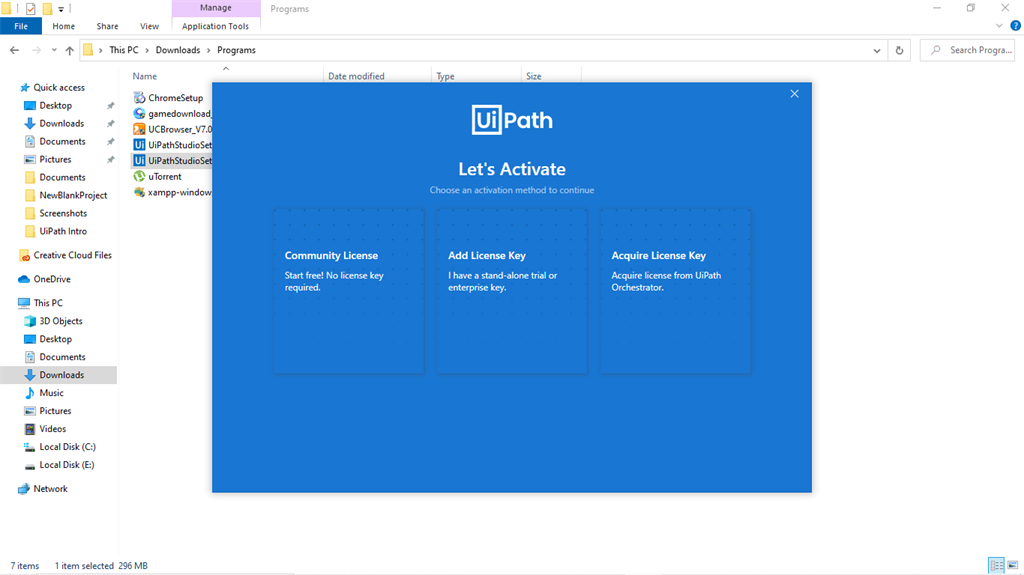The width and height of the screenshot is (1024, 575).
Task: Select the first UiPathStudioSetup file
Action: pos(171,145)
